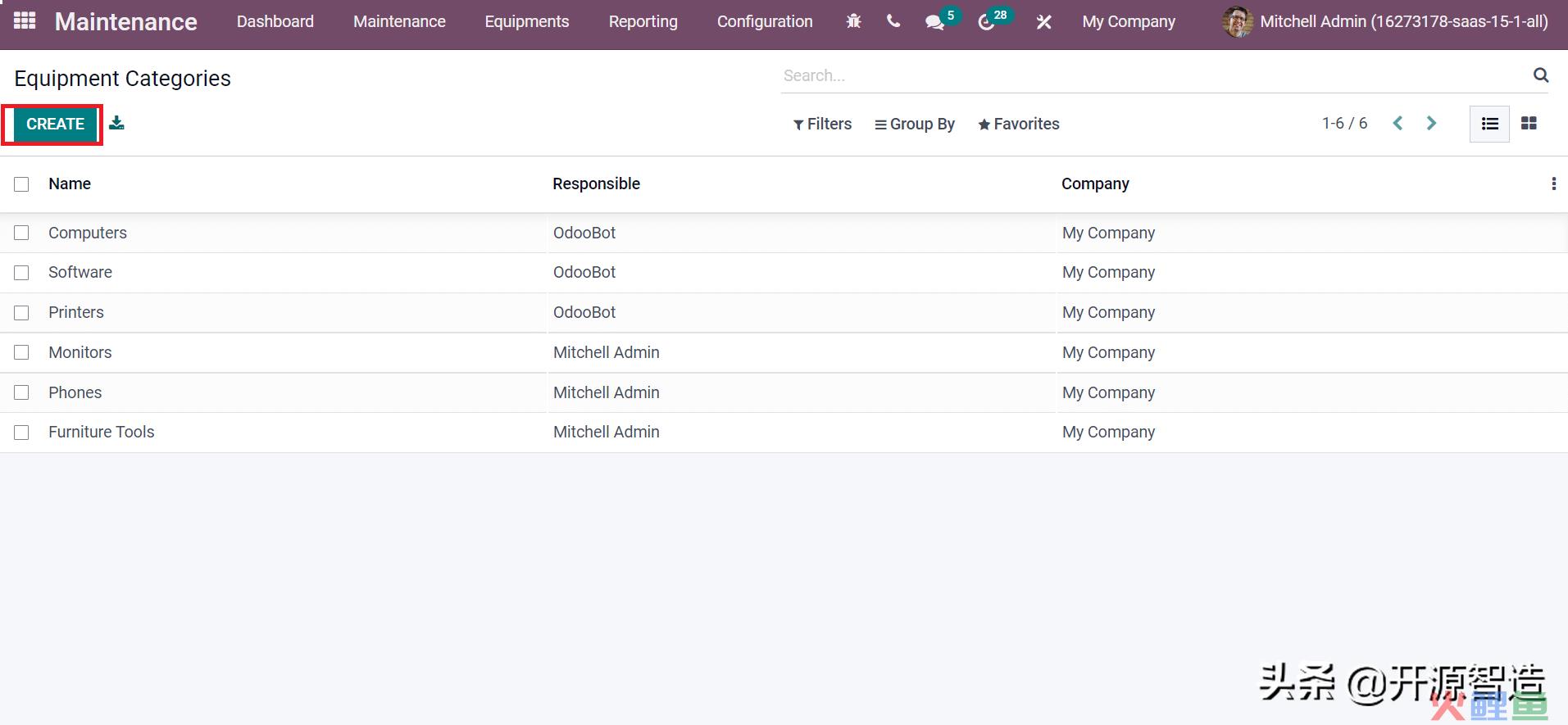Open Mitchell Admin user menu
1568x725 pixels.
(1385, 21)
